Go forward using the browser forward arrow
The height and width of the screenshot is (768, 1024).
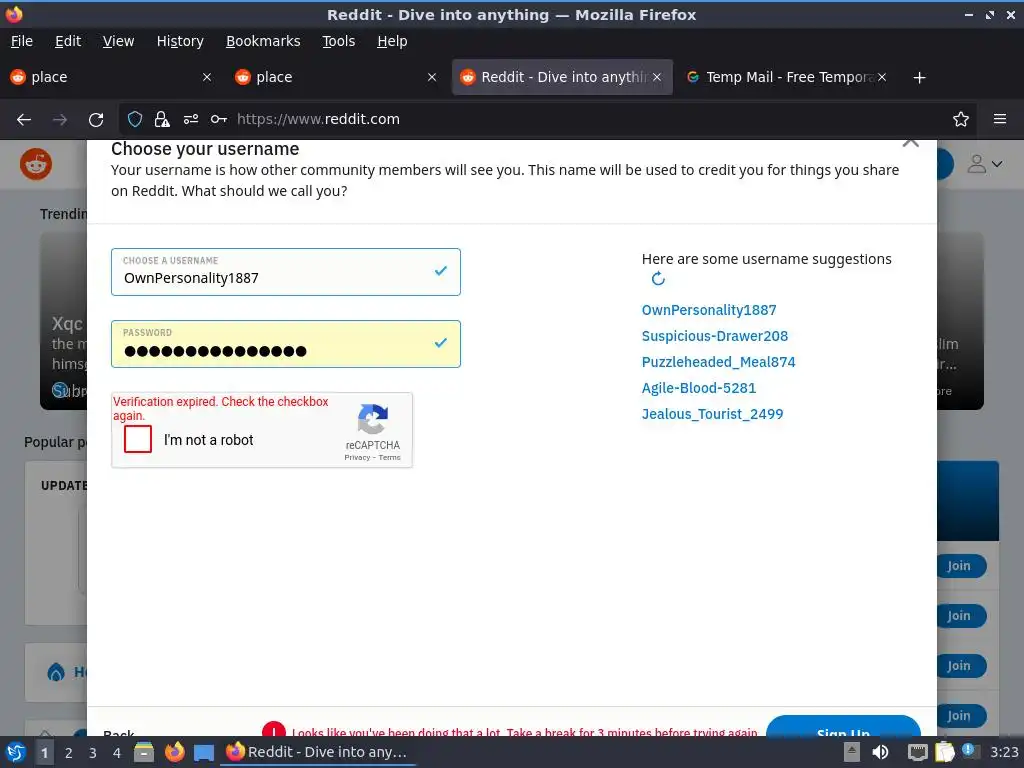60,120
